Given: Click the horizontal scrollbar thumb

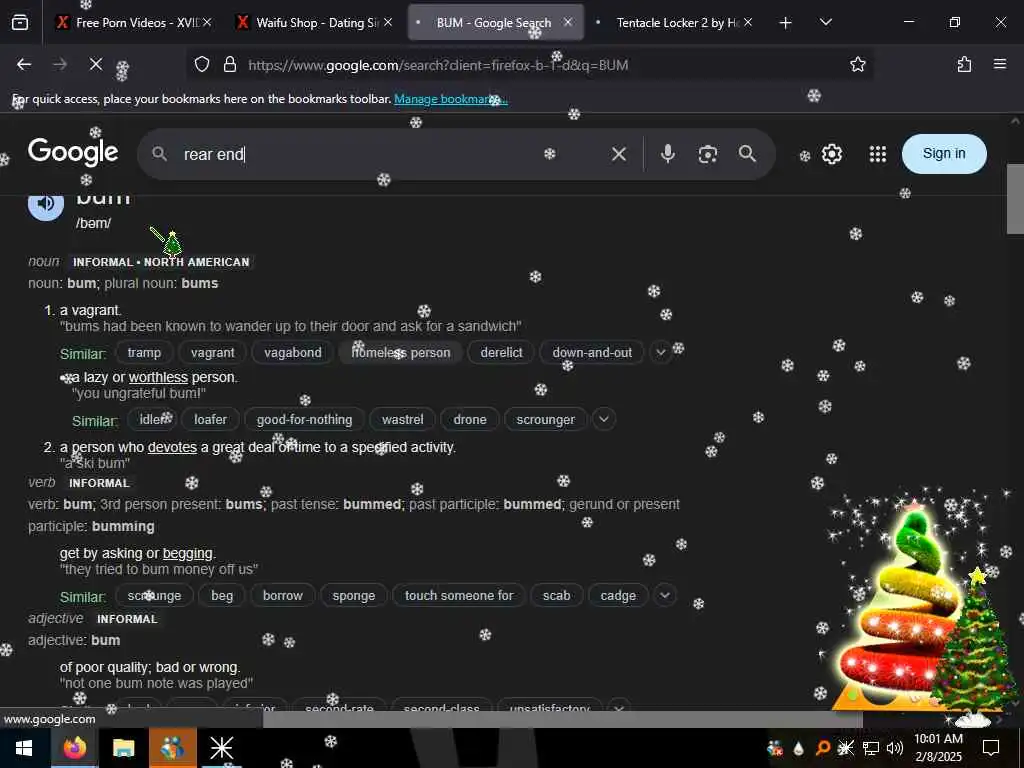Looking at the screenshot, I should (x=562, y=719).
